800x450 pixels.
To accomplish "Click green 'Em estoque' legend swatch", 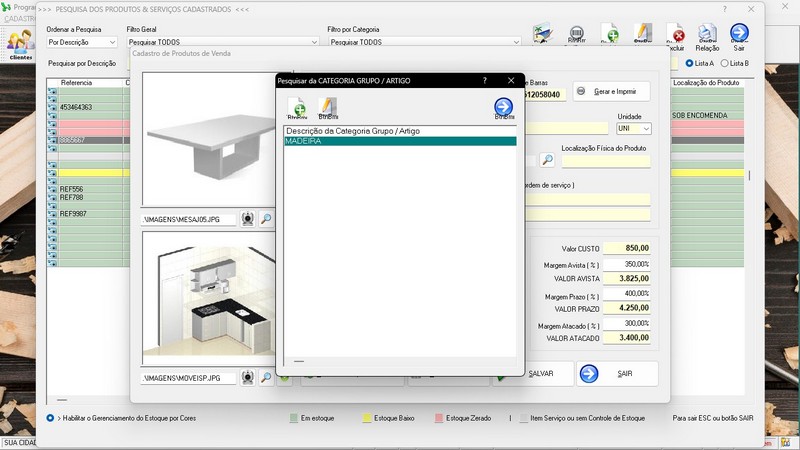I will 293,418.
